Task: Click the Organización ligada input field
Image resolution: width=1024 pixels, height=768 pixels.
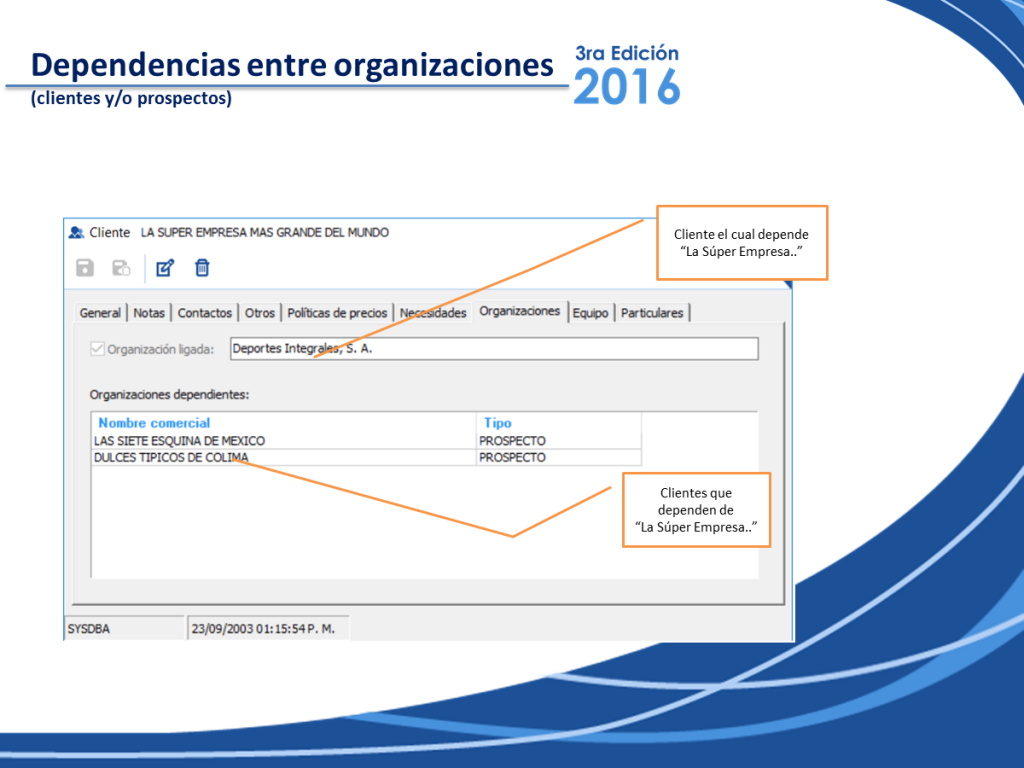Action: pyautogui.click(x=494, y=349)
